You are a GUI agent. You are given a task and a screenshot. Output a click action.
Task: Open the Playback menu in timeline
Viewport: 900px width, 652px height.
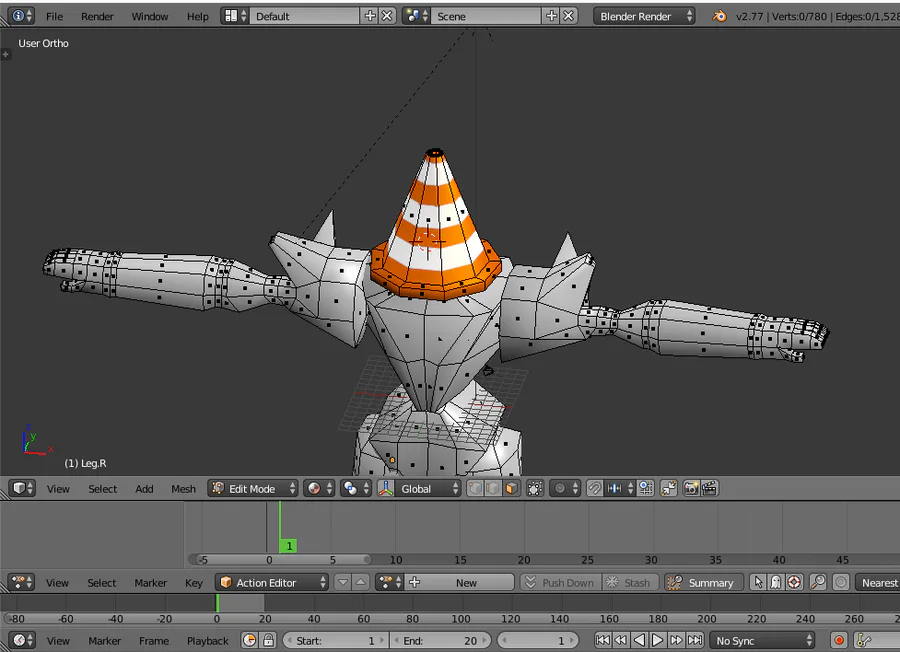(207, 641)
